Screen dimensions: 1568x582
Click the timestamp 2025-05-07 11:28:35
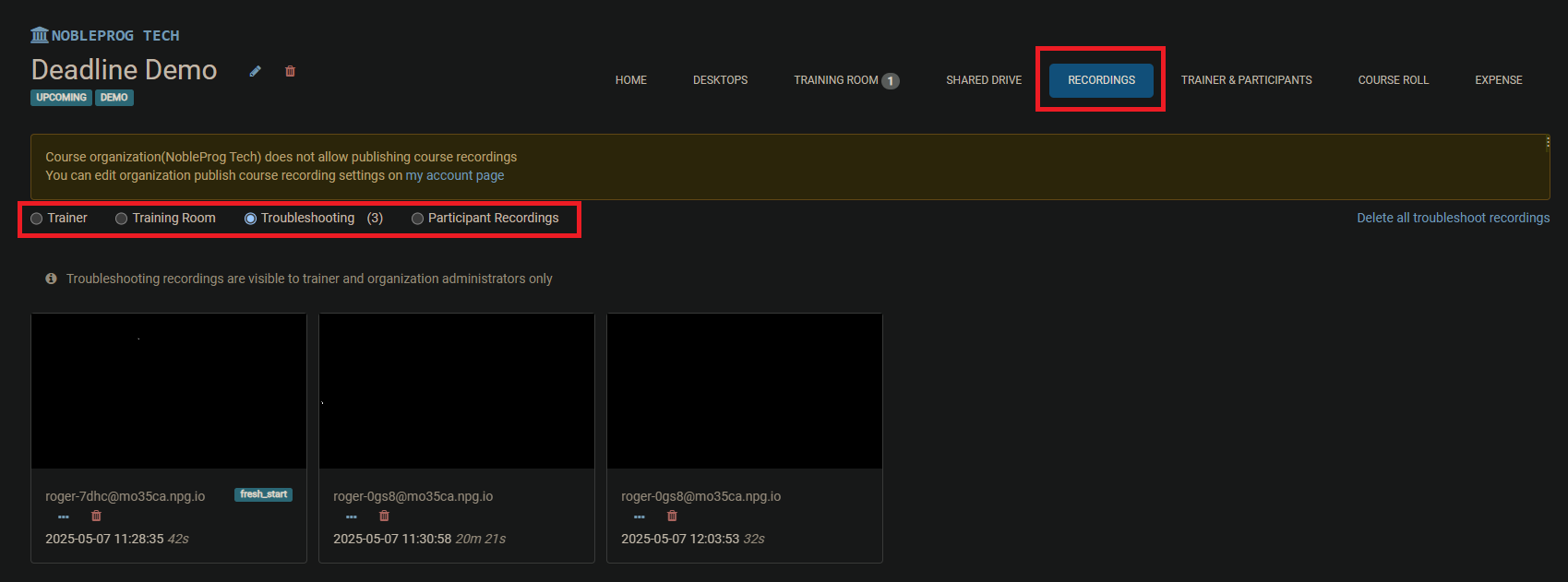point(104,539)
